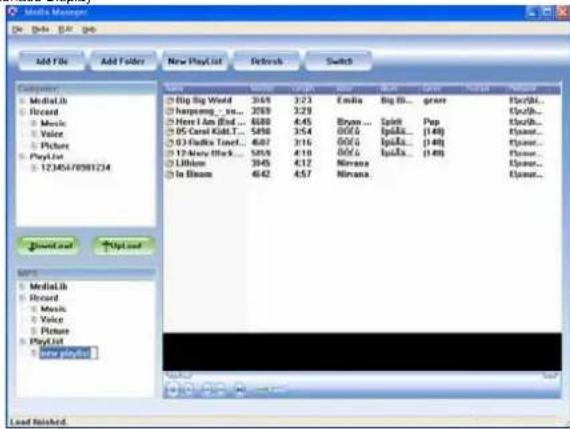
Task: Click the file icon beside Here I Am
Action: pyautogui.click(x=170, y=122)
